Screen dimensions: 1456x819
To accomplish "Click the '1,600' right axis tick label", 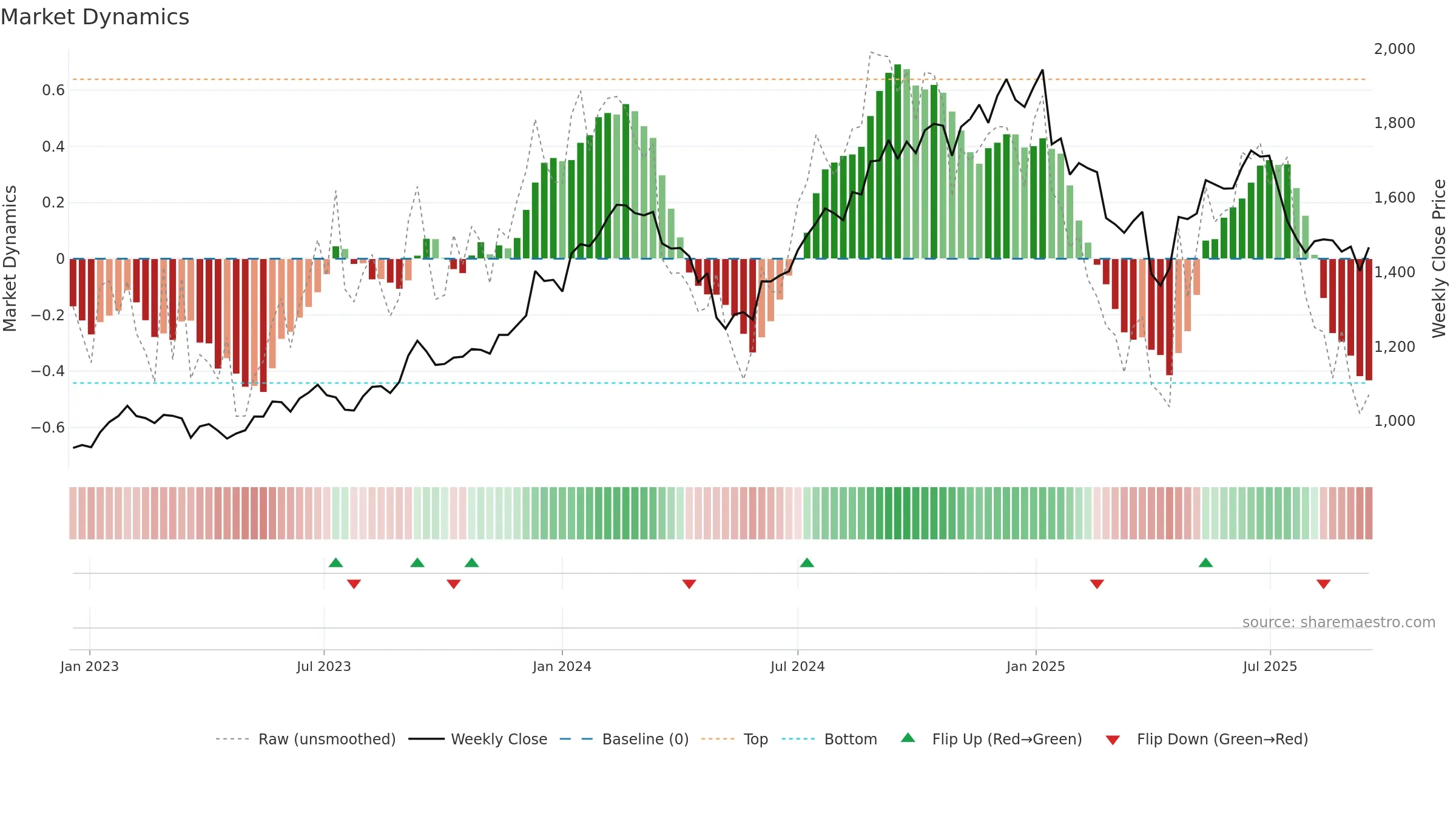I will coord(1395,197).
